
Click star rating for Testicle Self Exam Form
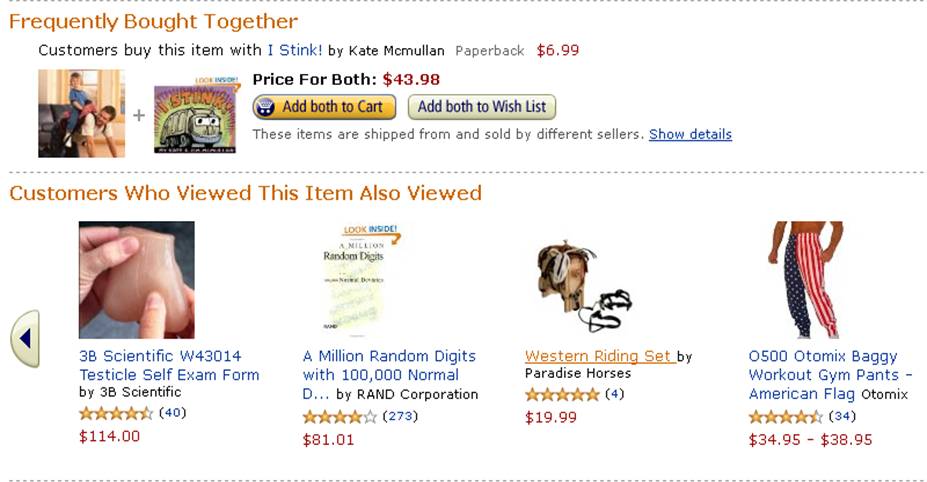(116, 413)
